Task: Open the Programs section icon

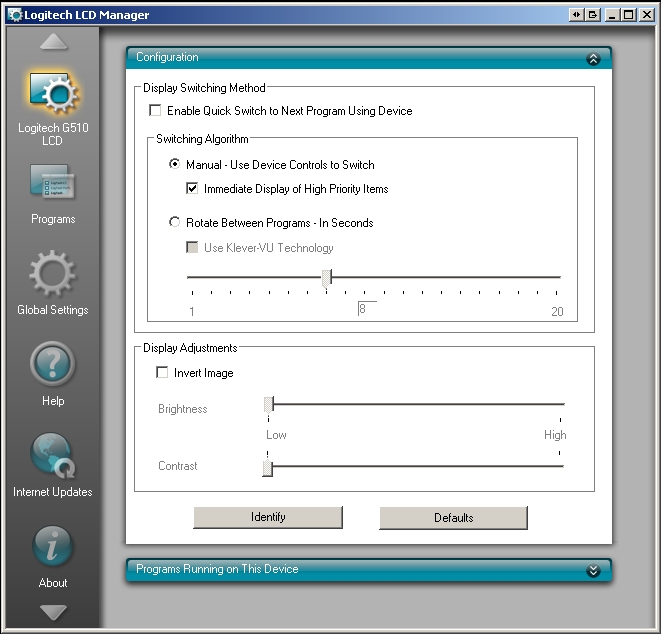Action: click(x=53, y=185)
